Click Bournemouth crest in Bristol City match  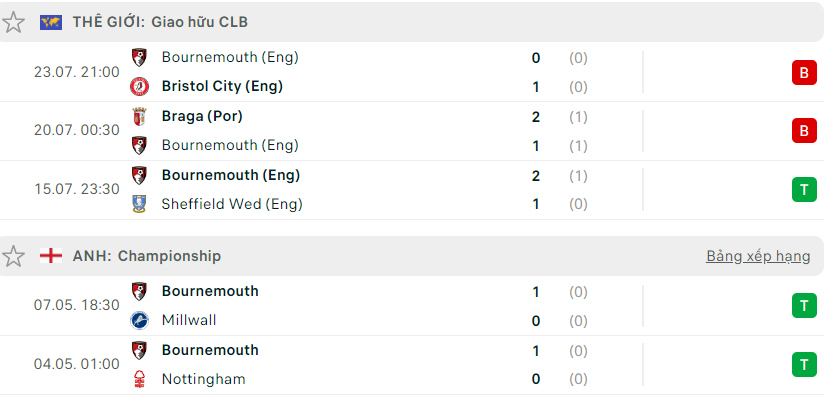tap(139, 57)
